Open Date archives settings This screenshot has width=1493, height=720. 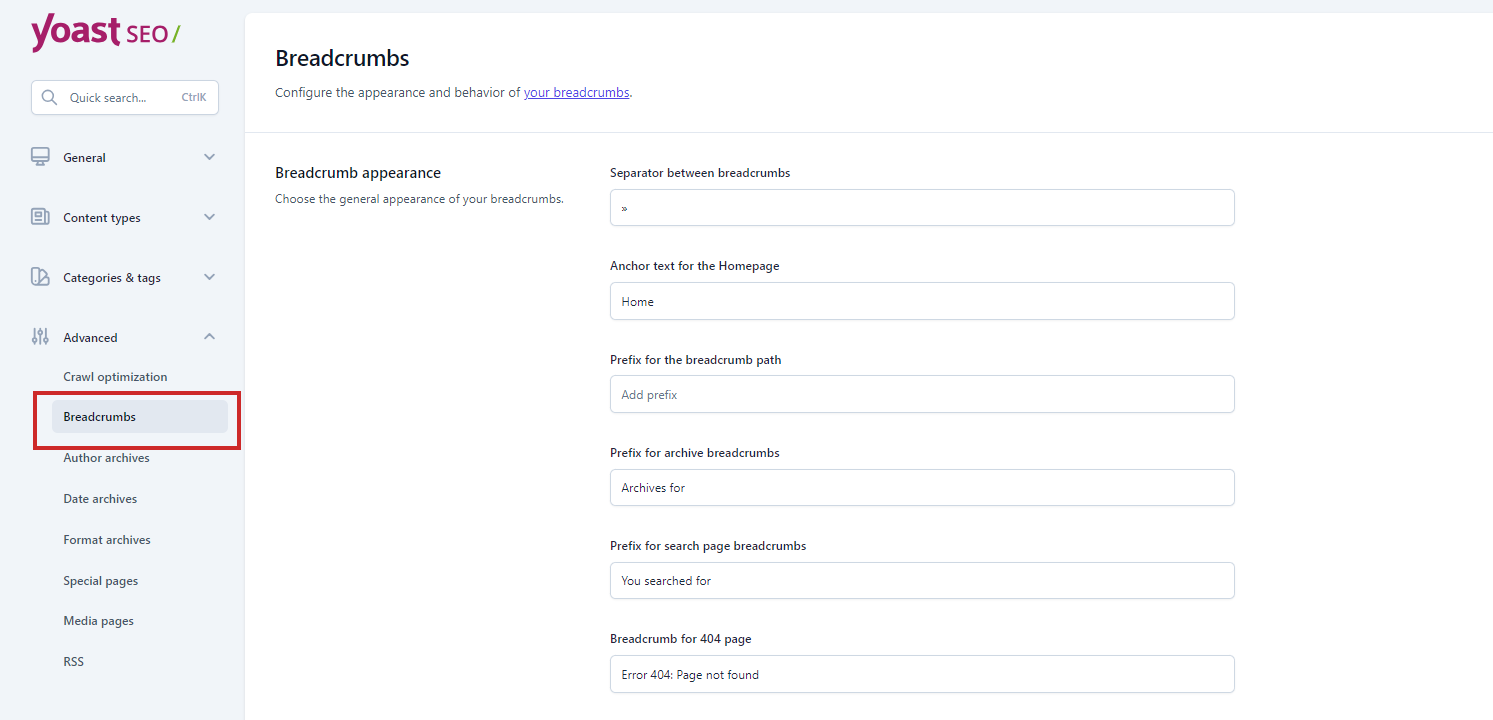pos(100,499)
